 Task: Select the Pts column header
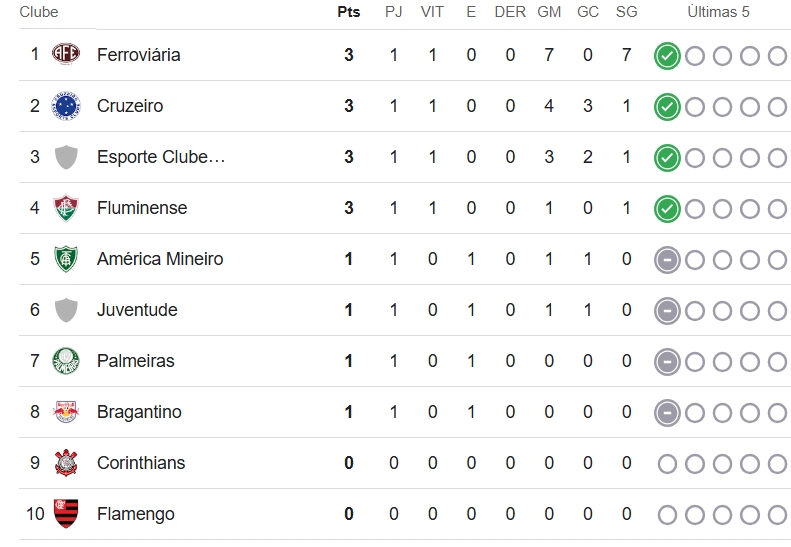pyautogui.click(x=349, y=12)
